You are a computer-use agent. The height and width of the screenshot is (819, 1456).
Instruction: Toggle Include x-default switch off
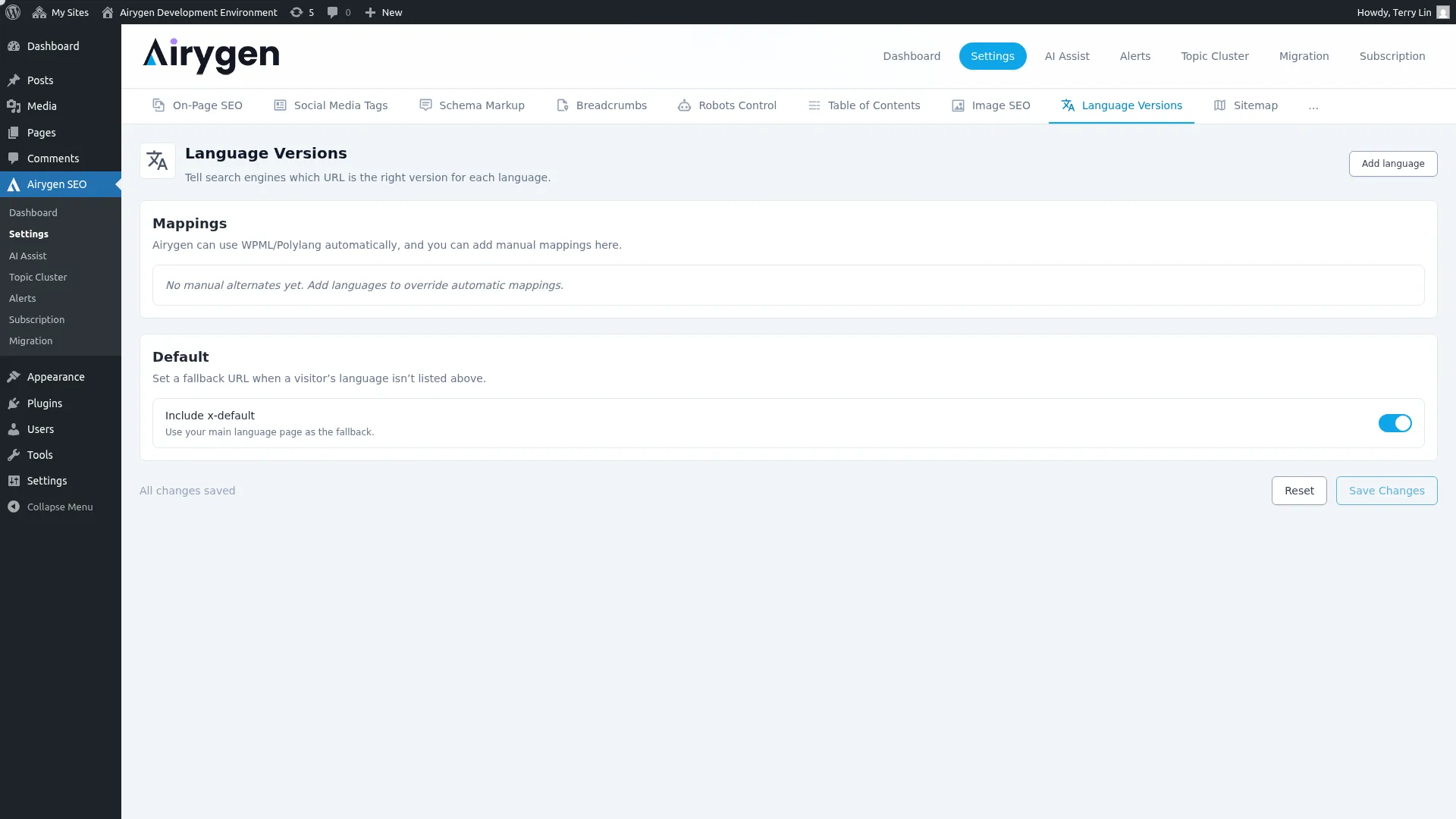click(x=1395, y=423)
